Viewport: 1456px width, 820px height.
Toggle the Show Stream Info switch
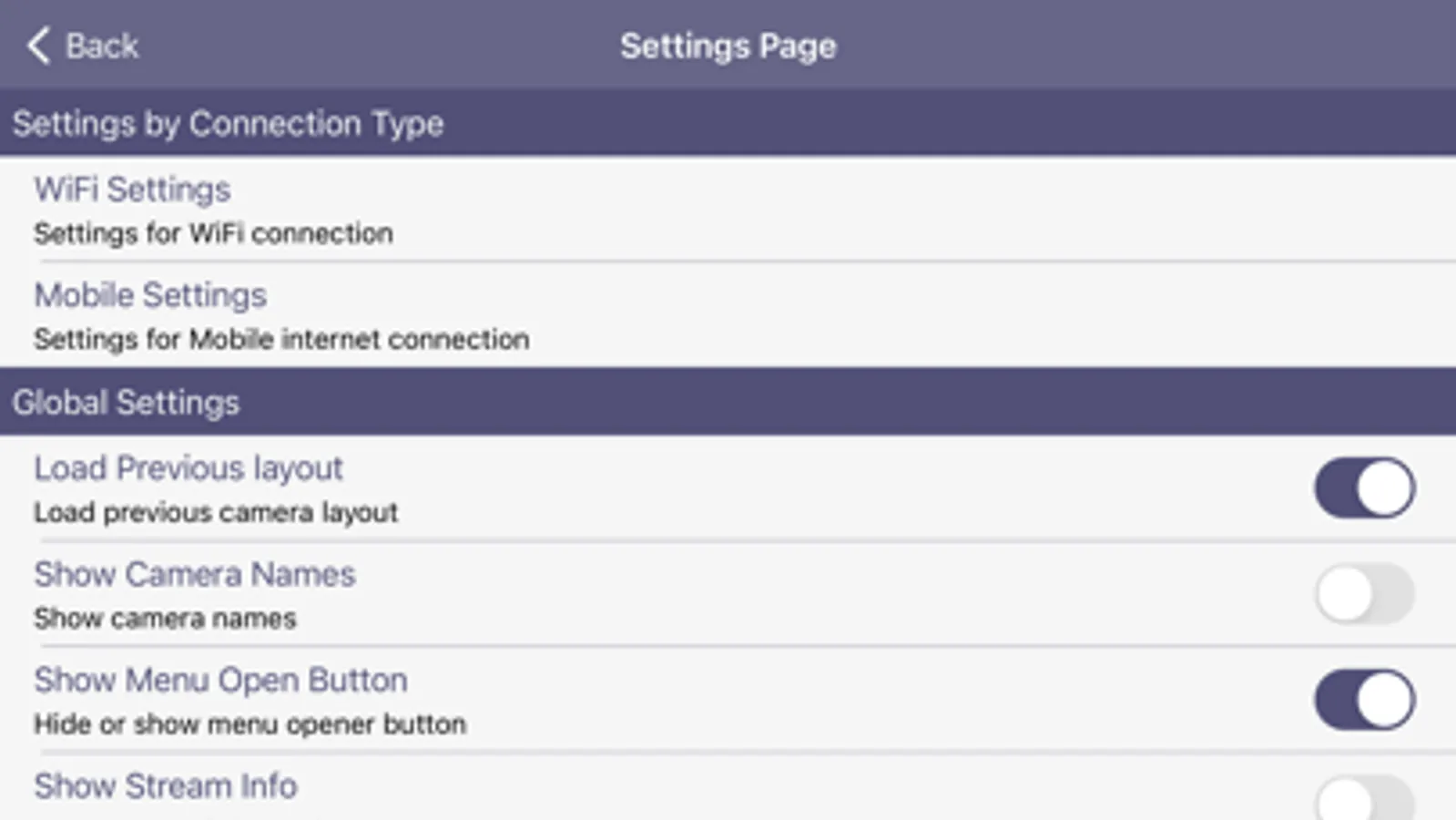coord(1364,799)
